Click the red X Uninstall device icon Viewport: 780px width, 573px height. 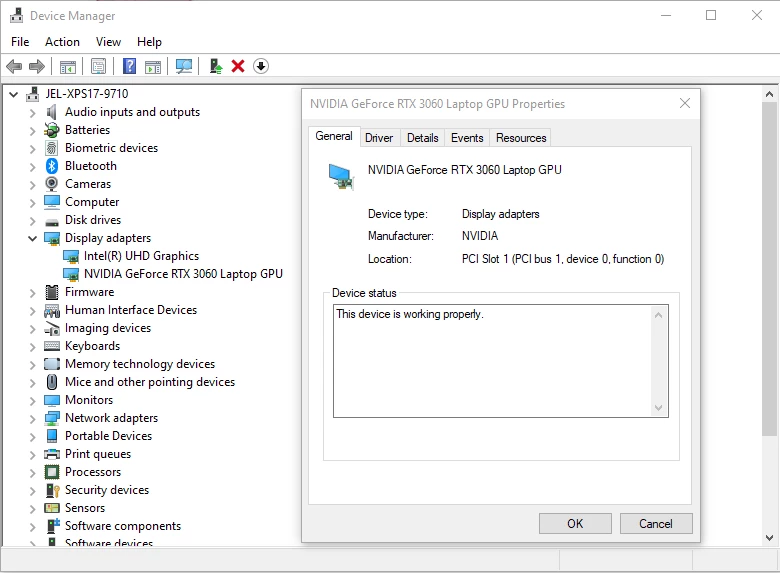[x=238, y=66]
